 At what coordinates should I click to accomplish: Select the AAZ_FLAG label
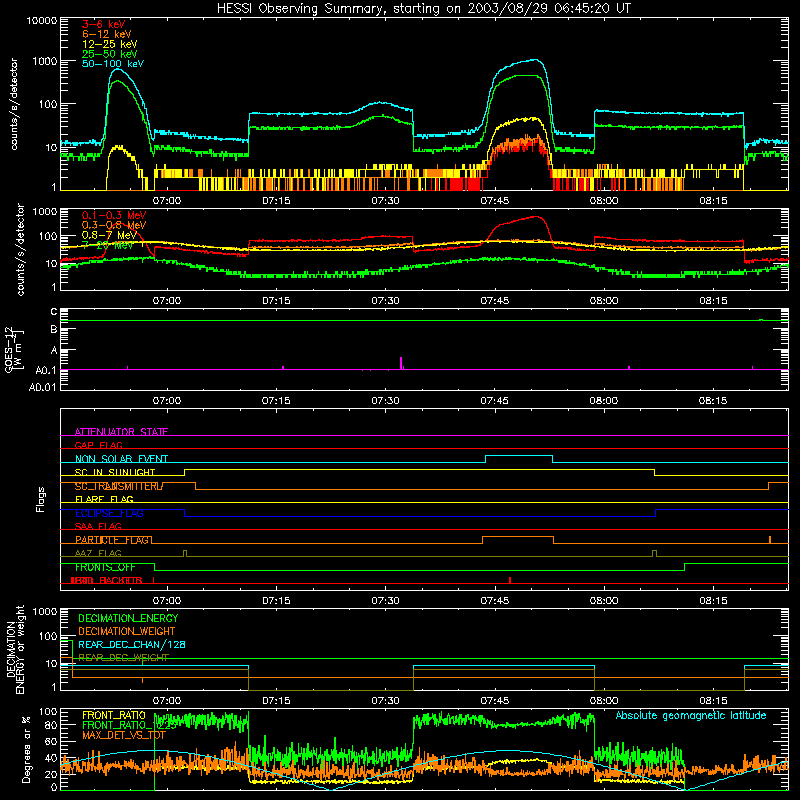98,553
